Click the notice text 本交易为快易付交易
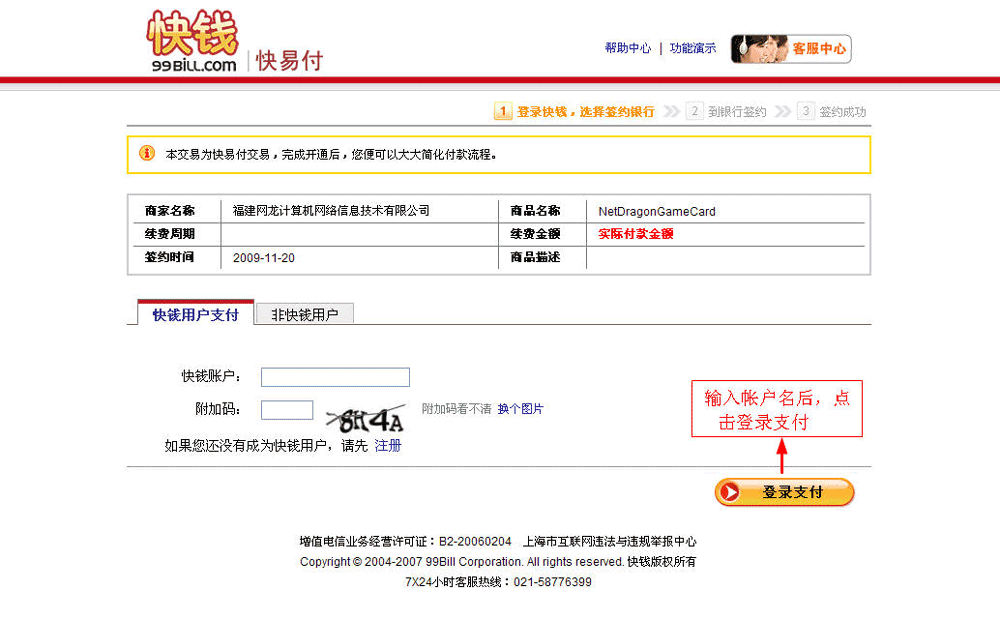 coord(217,154)
